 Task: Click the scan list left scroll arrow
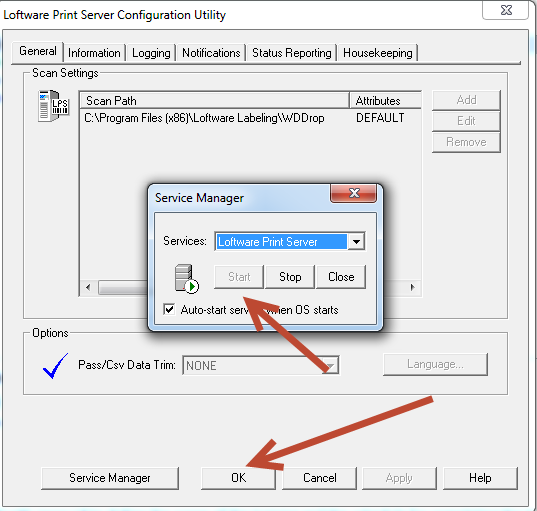click(88, 287)
